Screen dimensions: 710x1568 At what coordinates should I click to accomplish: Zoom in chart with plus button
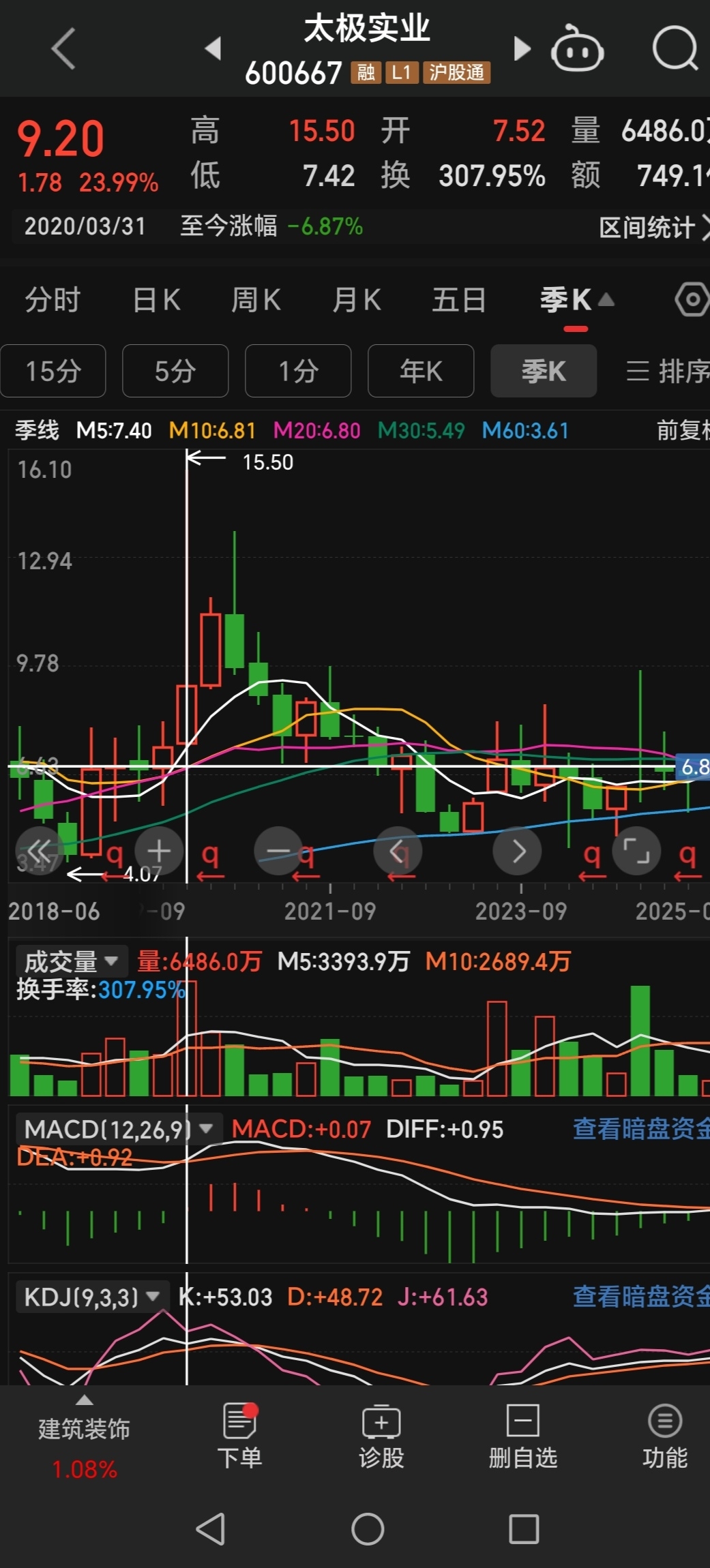(x=159, y=850)
